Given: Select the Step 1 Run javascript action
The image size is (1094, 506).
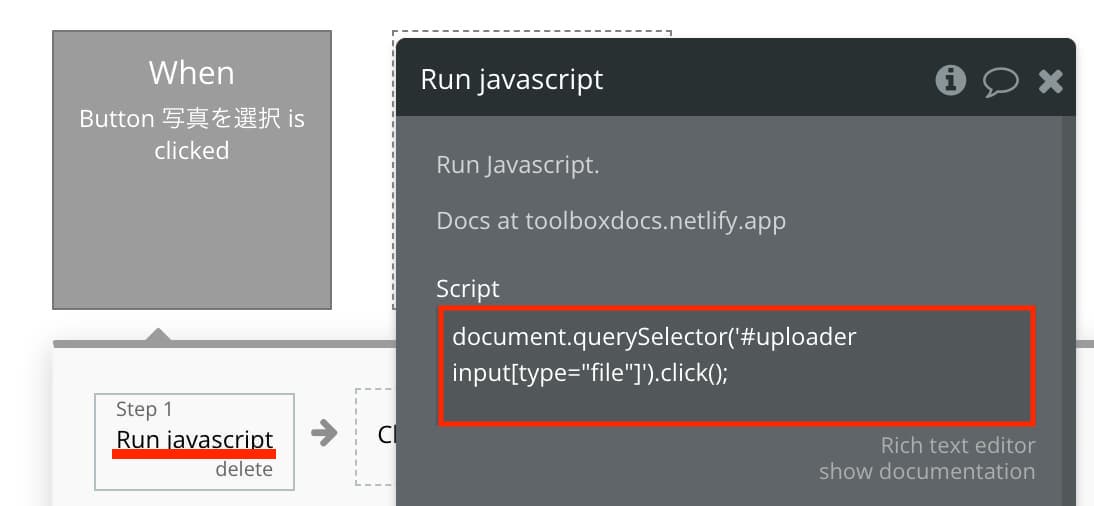Looking at the screenshot, I should [195, 442].
